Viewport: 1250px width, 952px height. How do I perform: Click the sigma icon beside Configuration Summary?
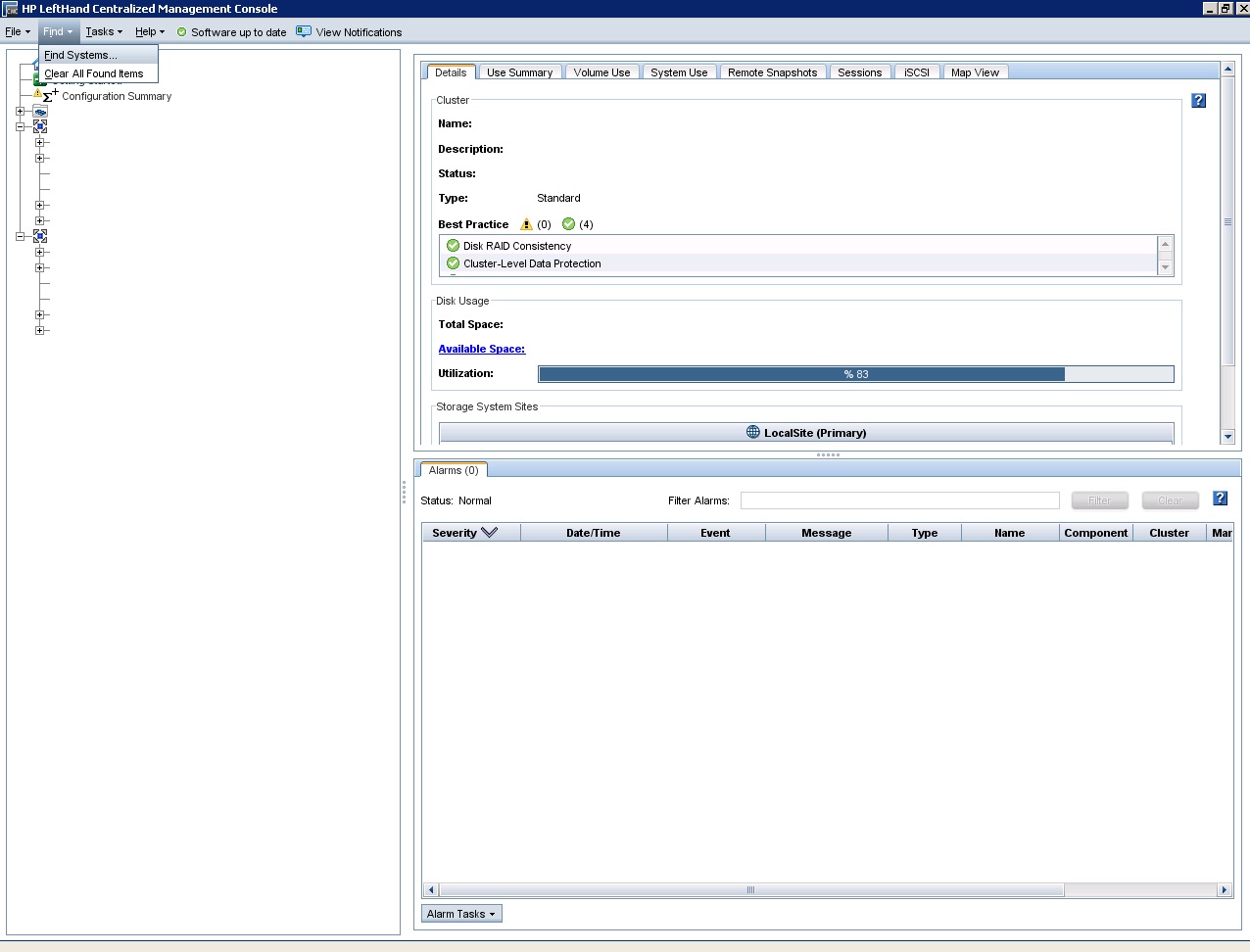[x=50, y=95]
